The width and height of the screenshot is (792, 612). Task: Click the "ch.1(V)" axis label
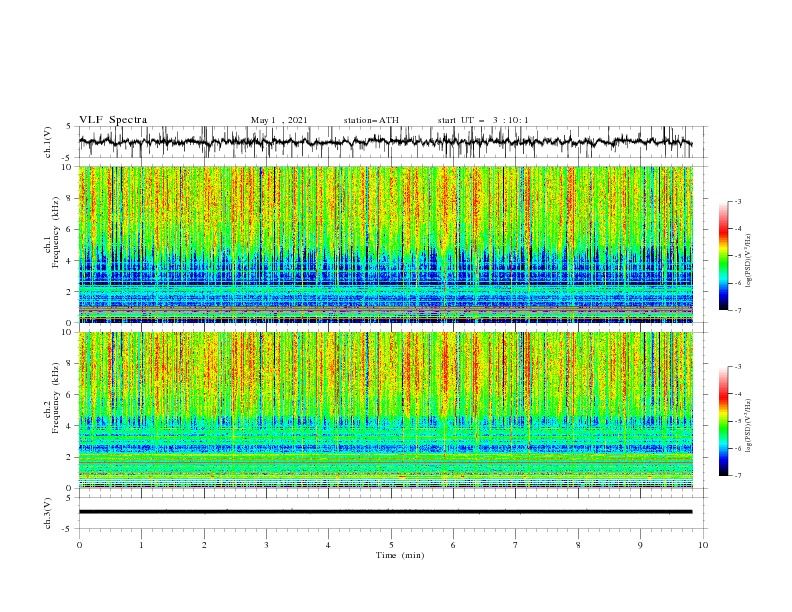[48, 142]
